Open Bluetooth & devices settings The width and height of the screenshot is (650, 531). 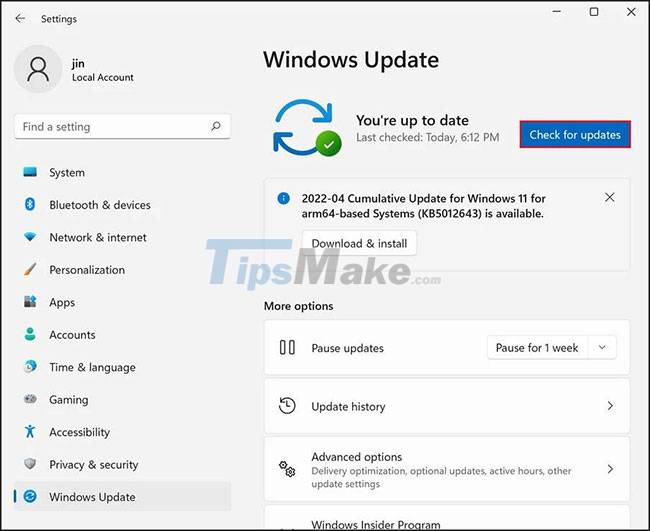[122, 205]
